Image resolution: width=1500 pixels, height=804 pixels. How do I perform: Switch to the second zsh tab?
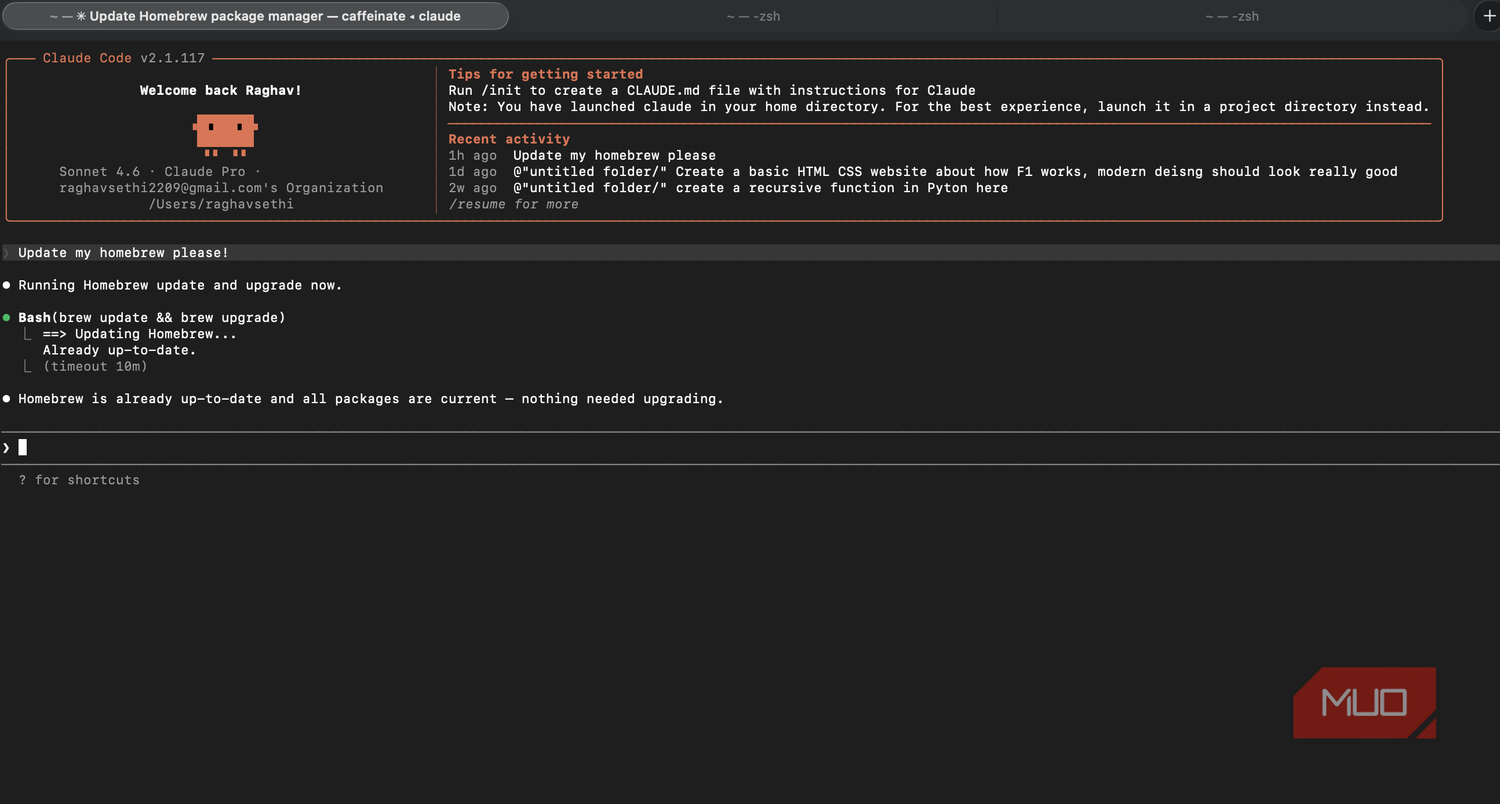(753, 16)
